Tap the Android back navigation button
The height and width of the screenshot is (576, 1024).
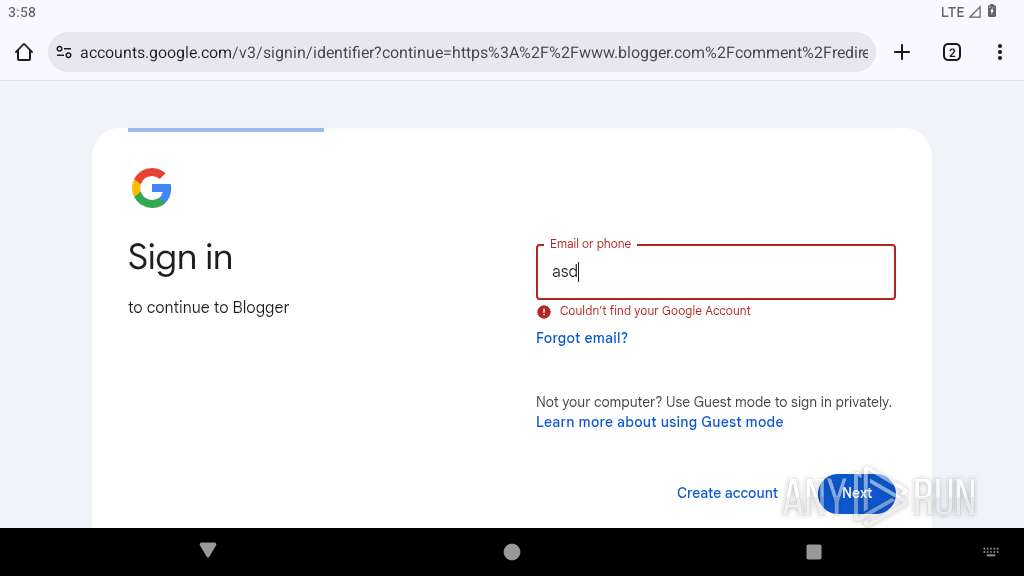[208, 550]
